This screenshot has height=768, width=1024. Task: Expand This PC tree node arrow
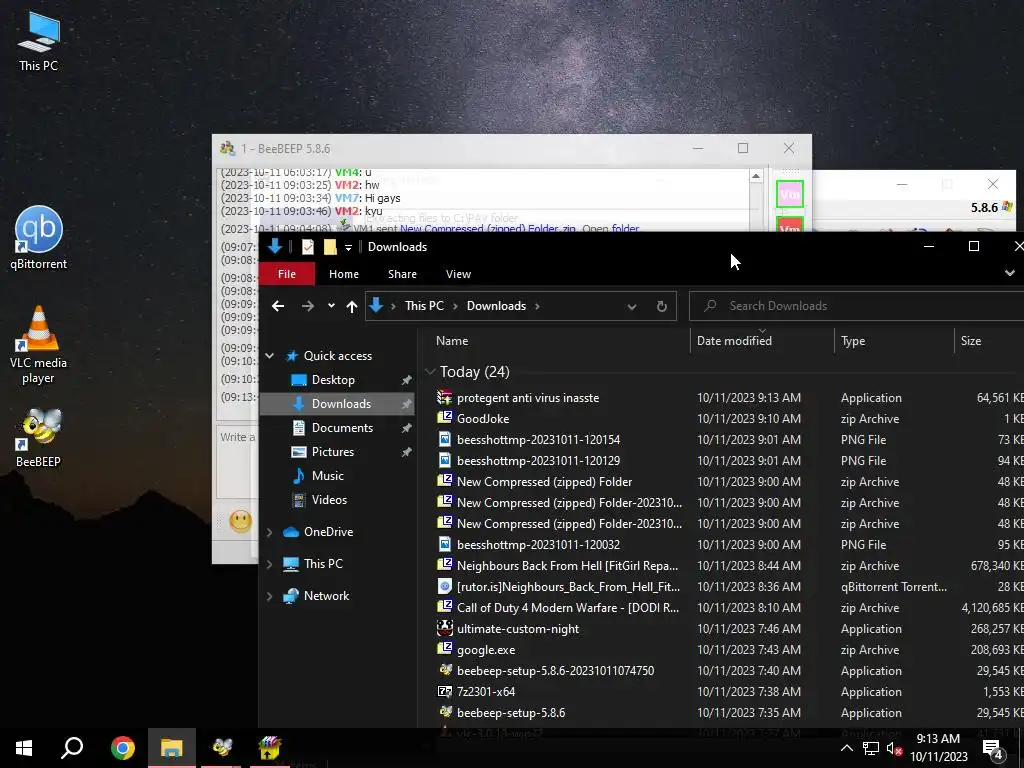(x=270, y=564)
